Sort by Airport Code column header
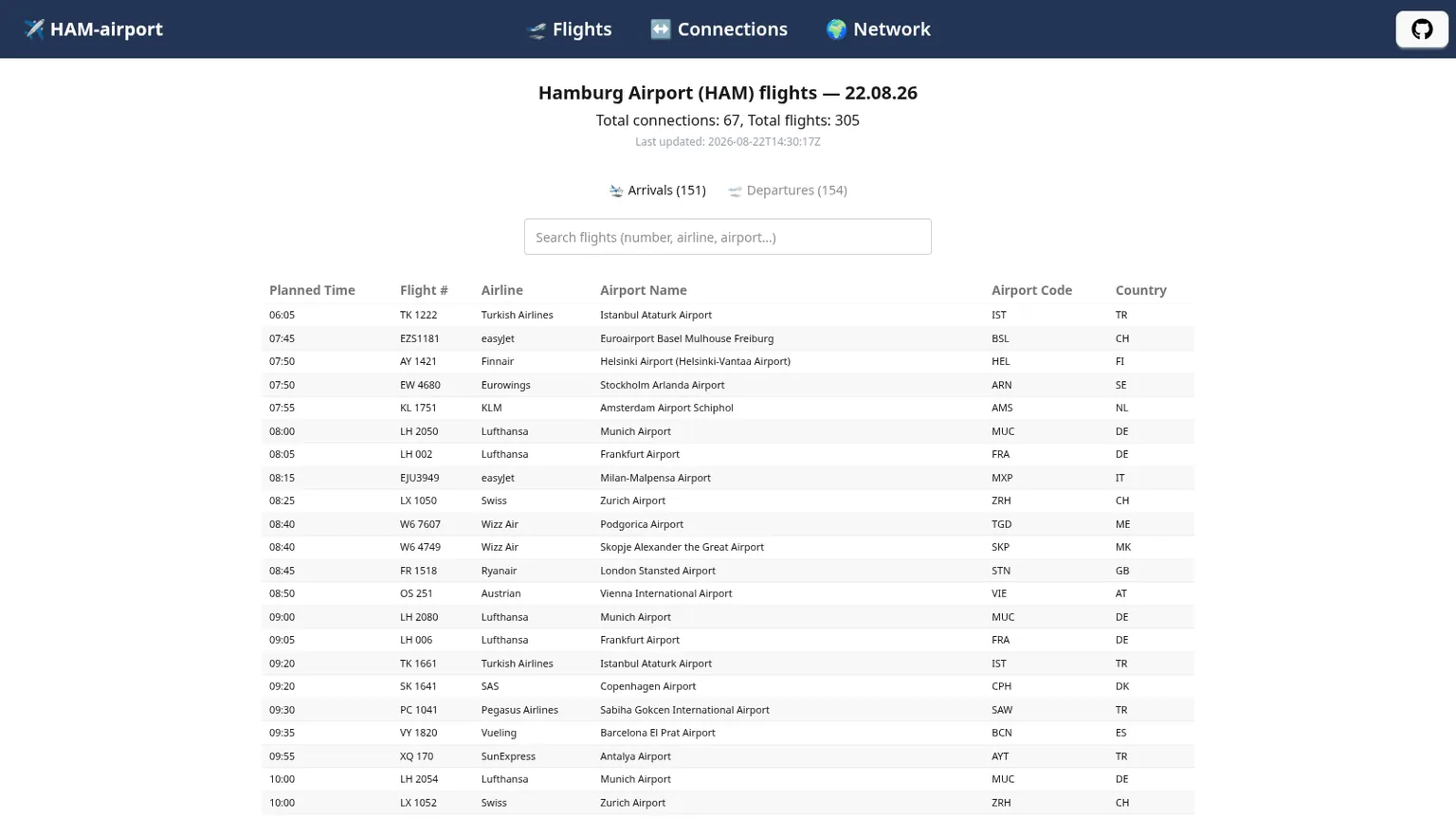Screen dimensions: 1456x819 tap(1031, 290)
